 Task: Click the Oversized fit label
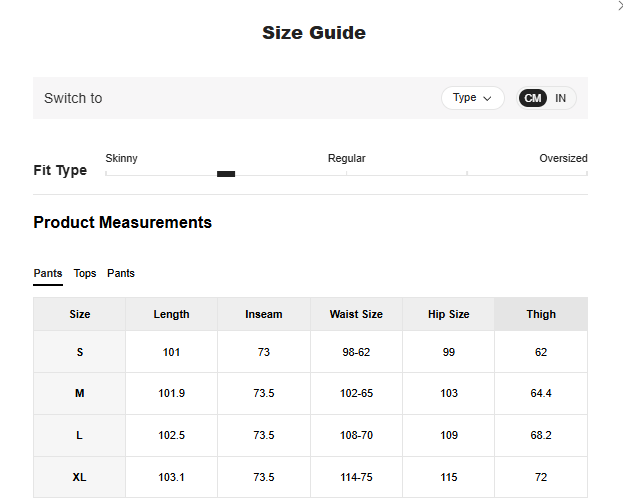tap(563, 158)
